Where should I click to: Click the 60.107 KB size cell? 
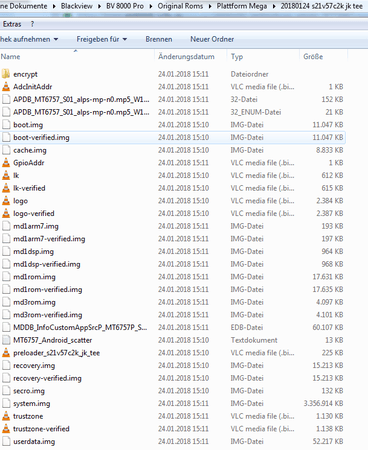click(328, 327)
